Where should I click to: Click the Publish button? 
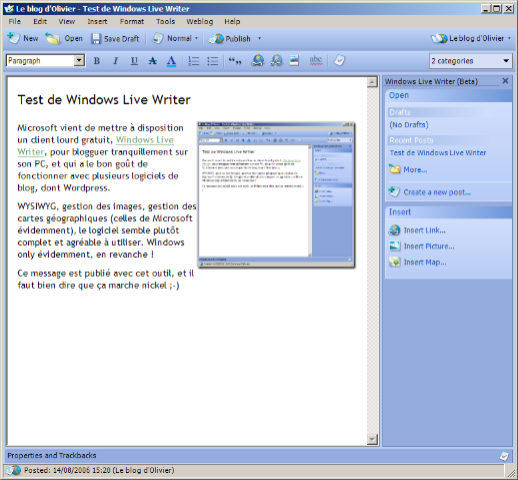point(229,39)
